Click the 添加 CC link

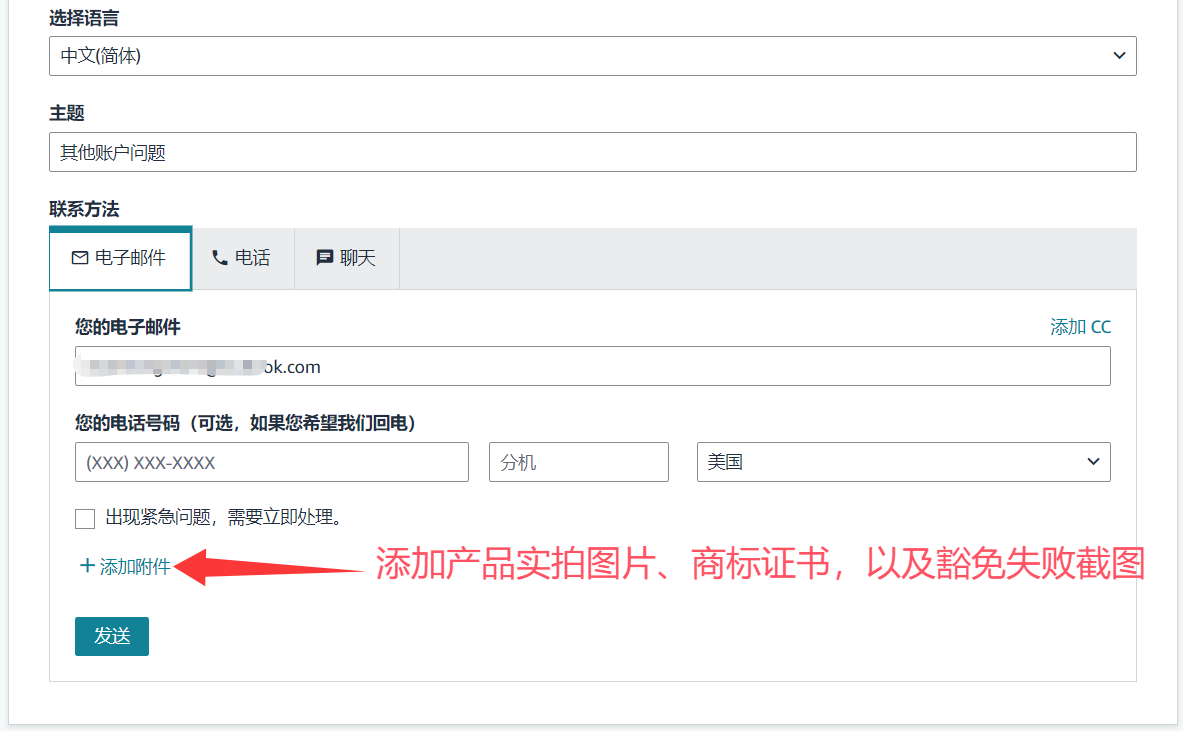pyautogui.click(x=1080, y=327)
